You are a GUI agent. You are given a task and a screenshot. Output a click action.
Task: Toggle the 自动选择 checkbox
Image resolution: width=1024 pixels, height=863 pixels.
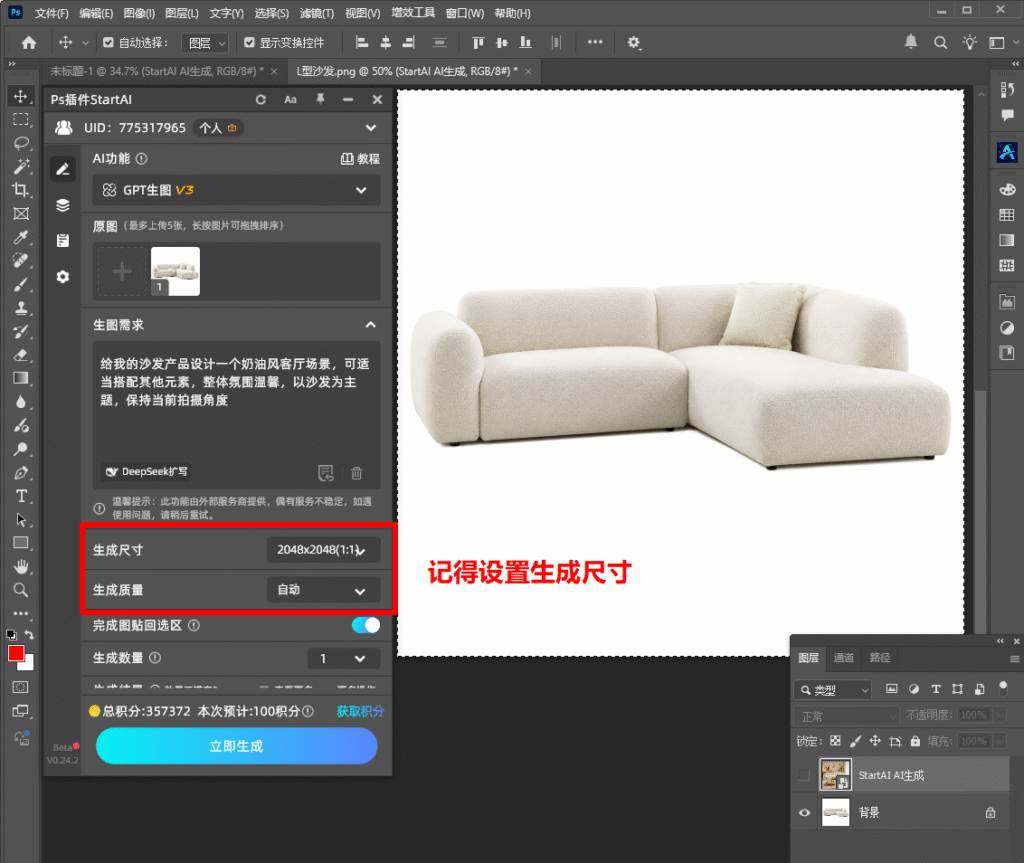pyautogui.click(x=108, y=42)
